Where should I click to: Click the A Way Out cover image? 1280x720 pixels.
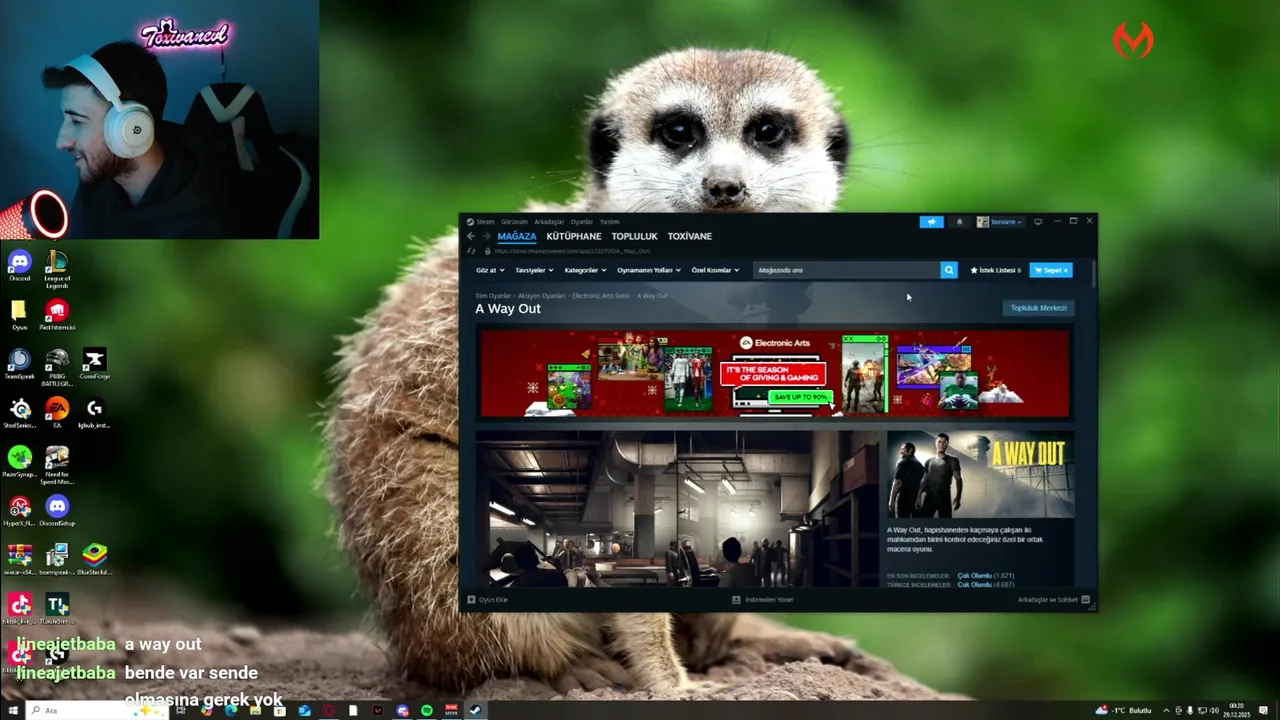tap(981, 474)
